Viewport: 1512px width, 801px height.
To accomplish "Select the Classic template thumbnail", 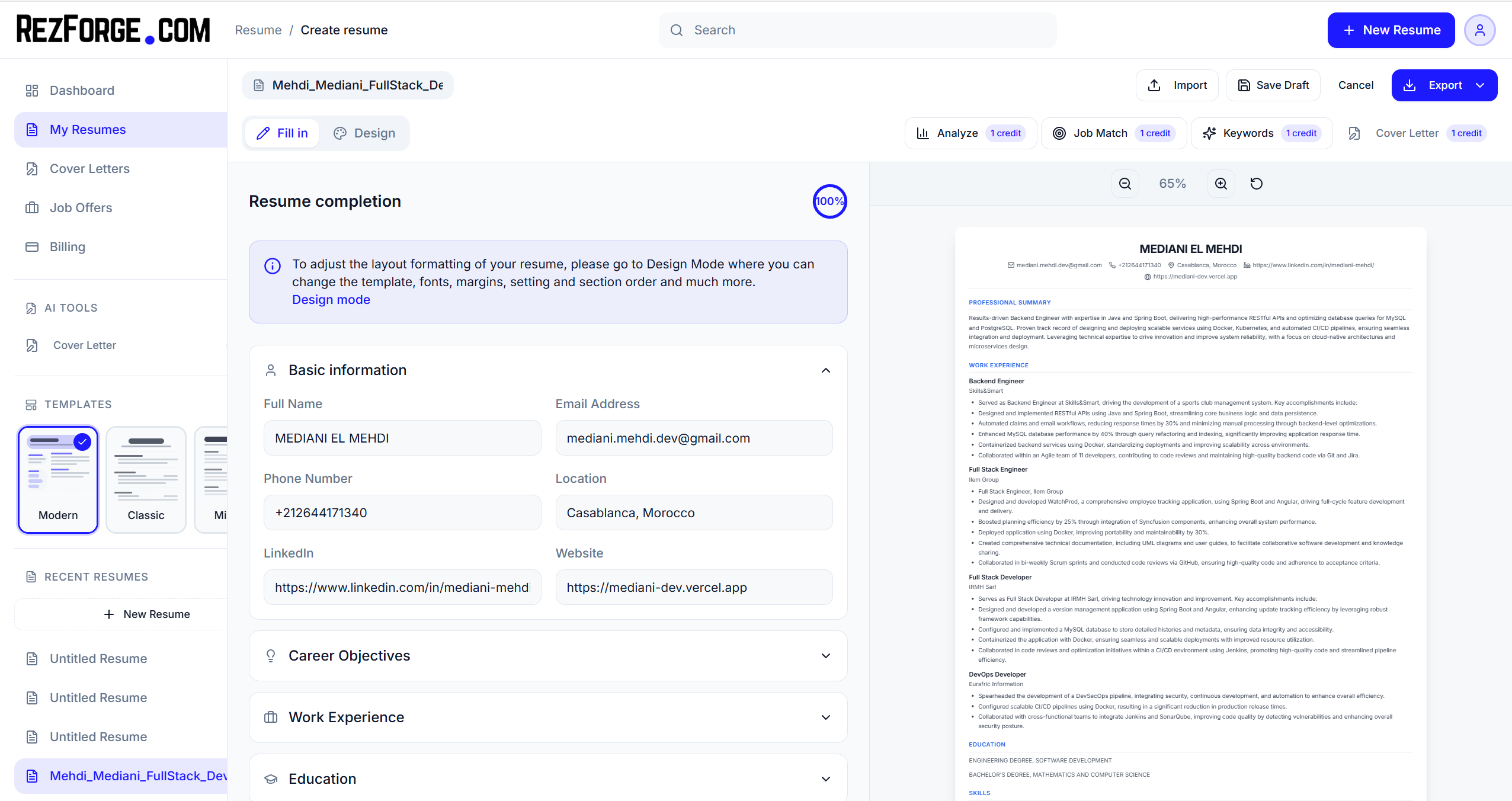I will pyautogui.click(x=146, y=479).
